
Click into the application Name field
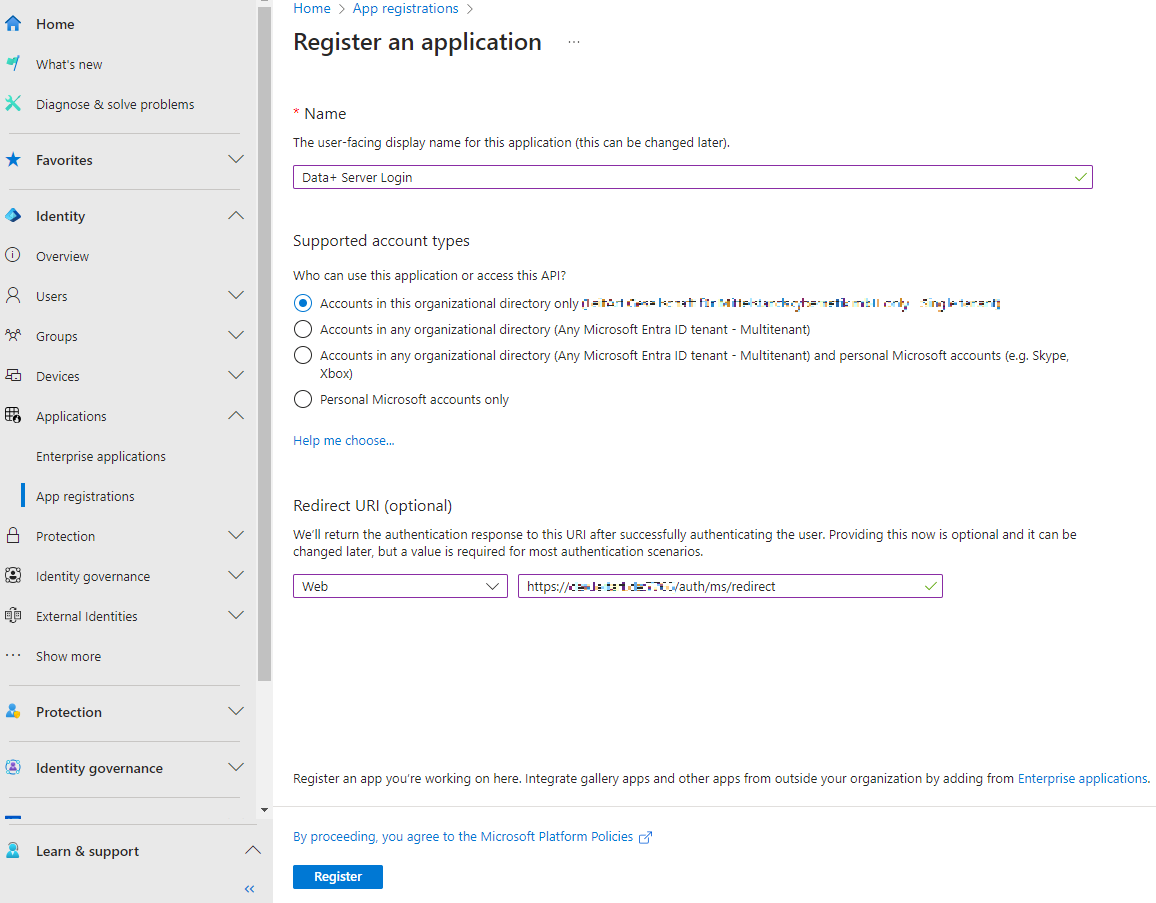(x=693, y=177)
